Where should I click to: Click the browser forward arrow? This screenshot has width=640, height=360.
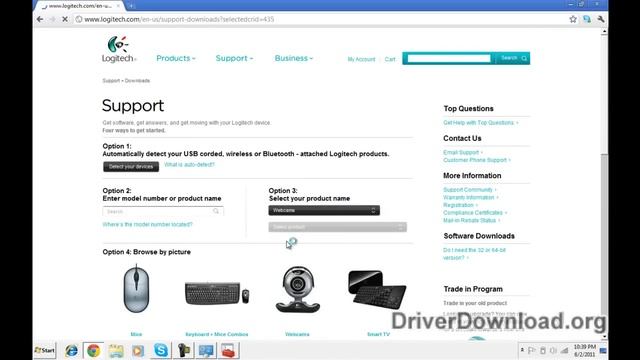52,19
